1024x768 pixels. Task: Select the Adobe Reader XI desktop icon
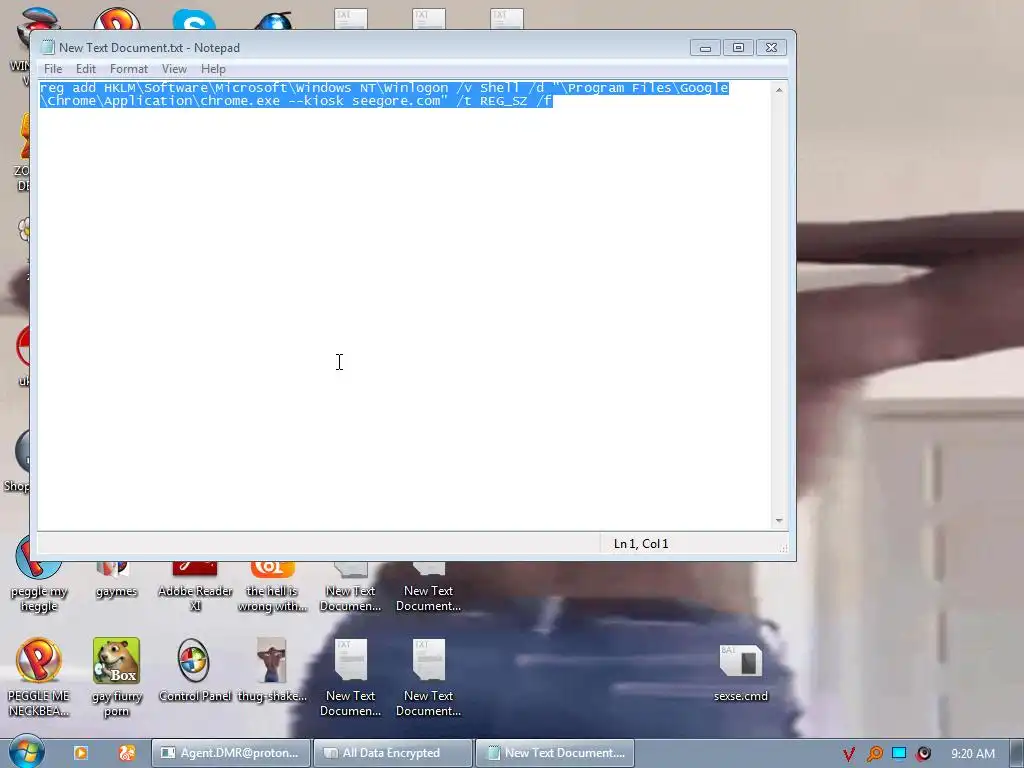(195, 584)
